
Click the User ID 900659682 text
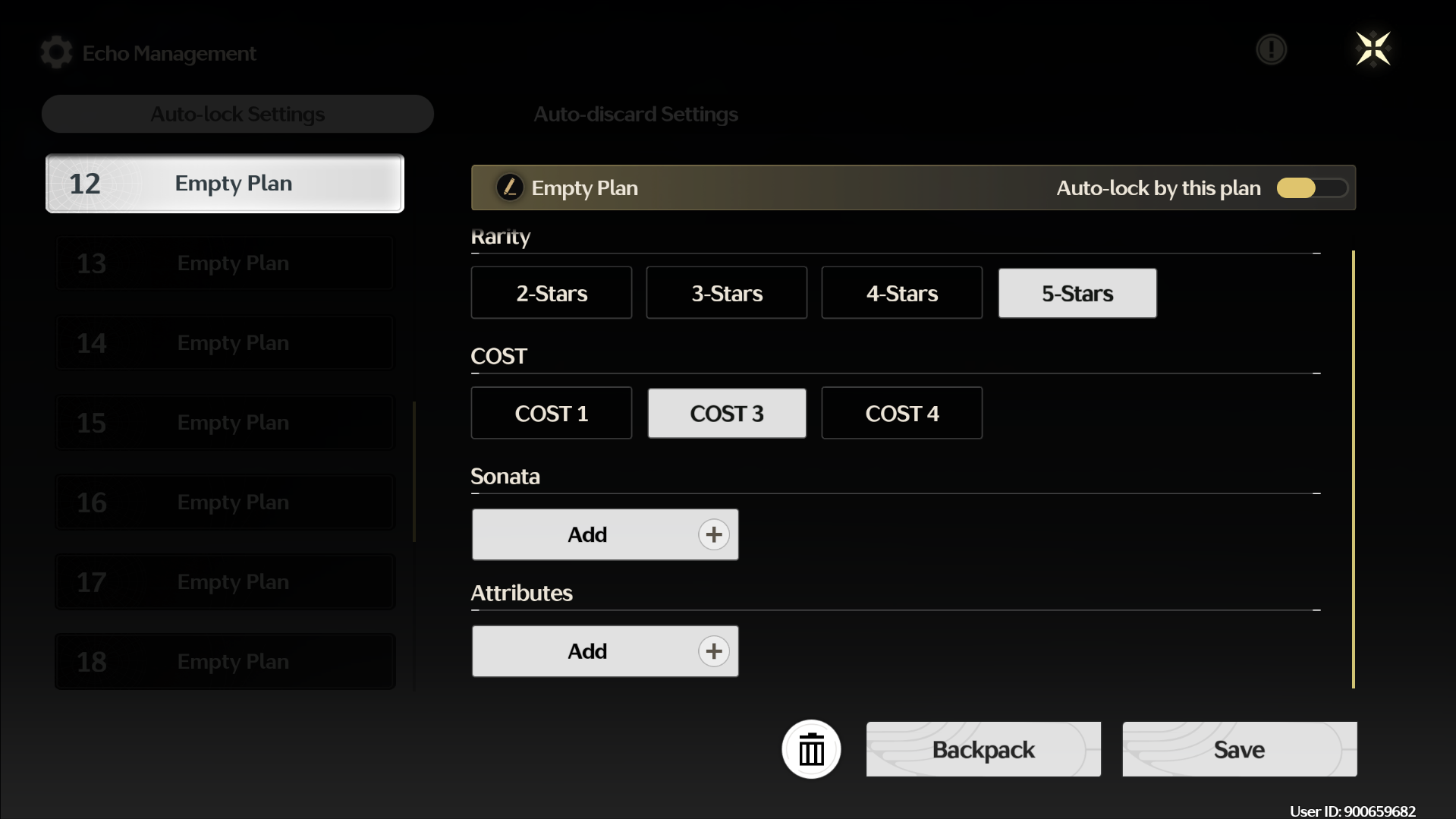pyautogui.click(x=1352, y=811)
